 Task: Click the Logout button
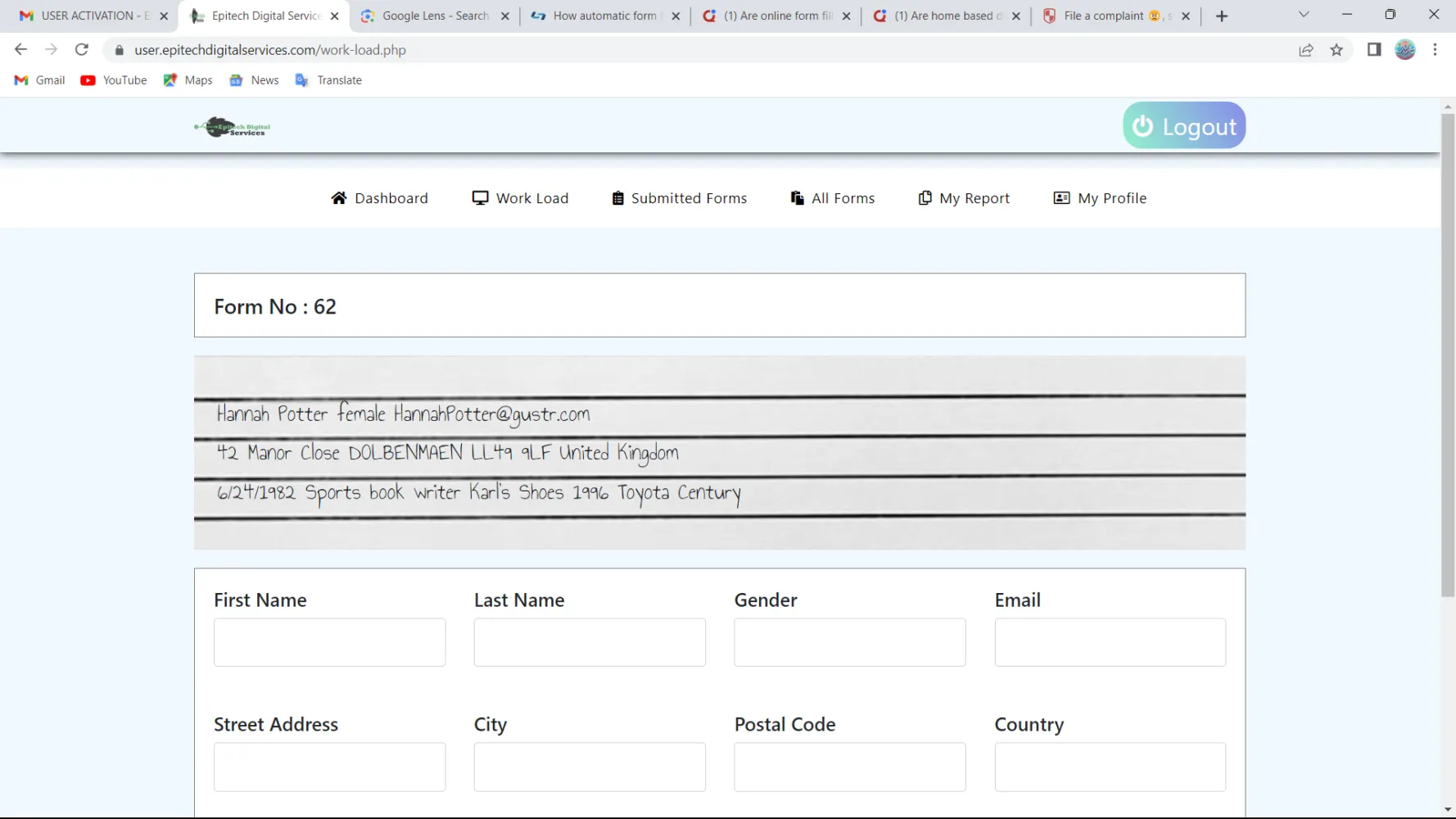point(1184,125)
